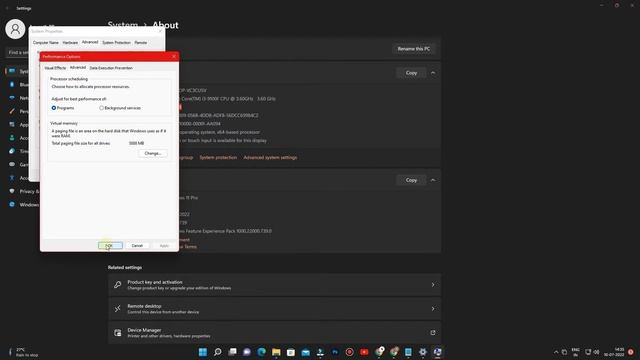Show hidden icons tray chevron

click(x=556, y=352)
